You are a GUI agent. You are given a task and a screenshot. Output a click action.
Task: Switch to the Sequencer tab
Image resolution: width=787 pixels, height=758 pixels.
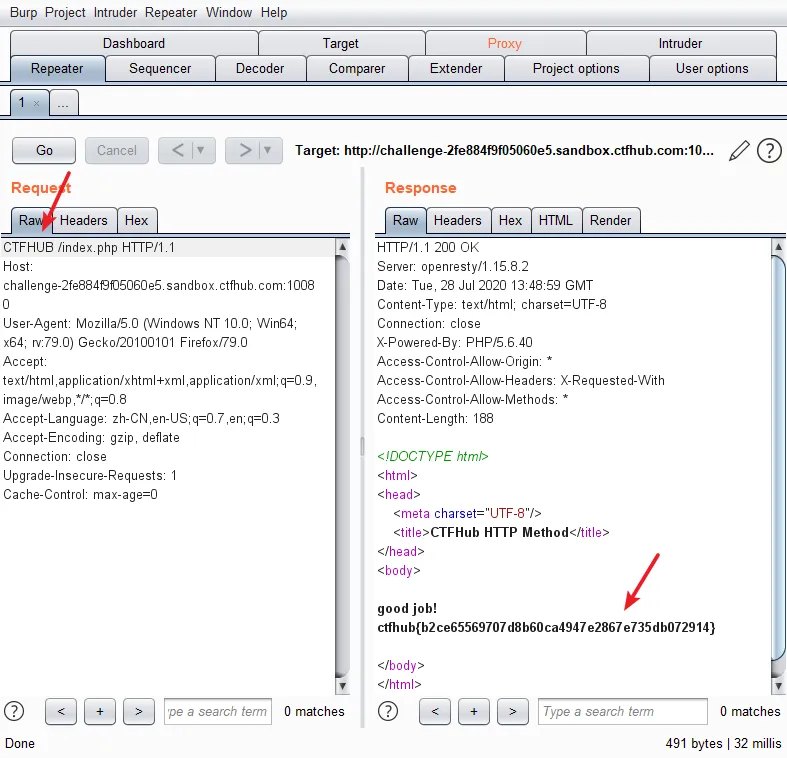click(160, 68)
